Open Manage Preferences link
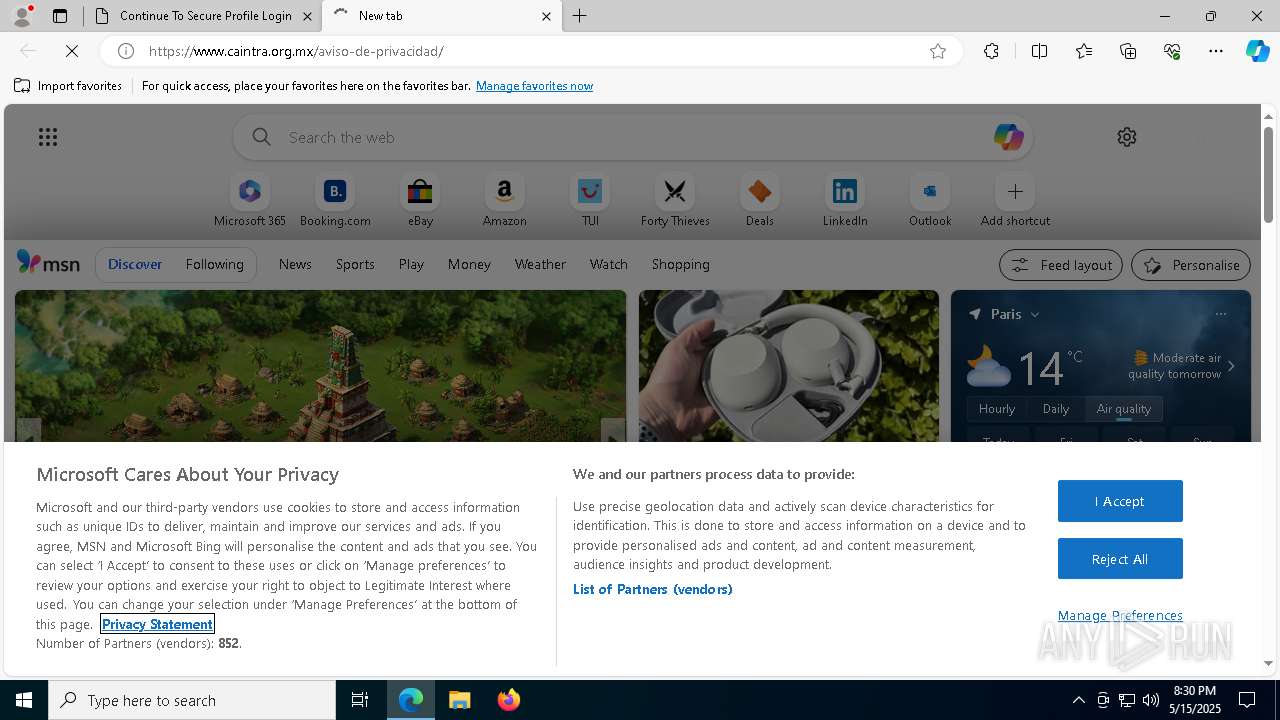The image size is (1280, 720). tap(1120, 615)
